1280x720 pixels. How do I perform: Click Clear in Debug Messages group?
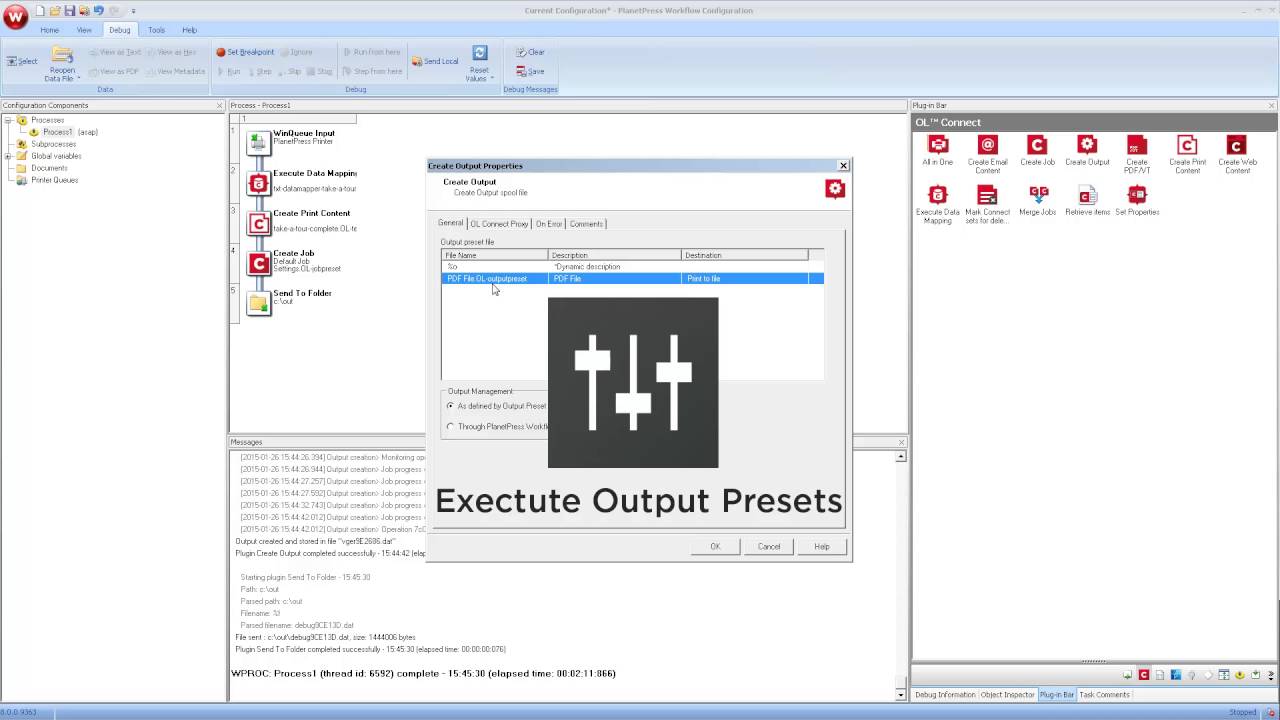click(530, 52)
